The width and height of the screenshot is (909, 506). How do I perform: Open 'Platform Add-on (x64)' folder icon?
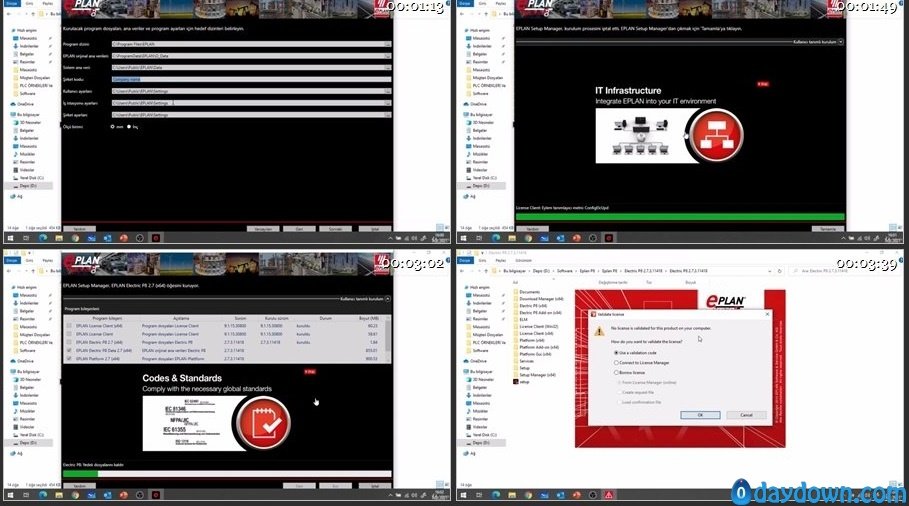(516, 347)
